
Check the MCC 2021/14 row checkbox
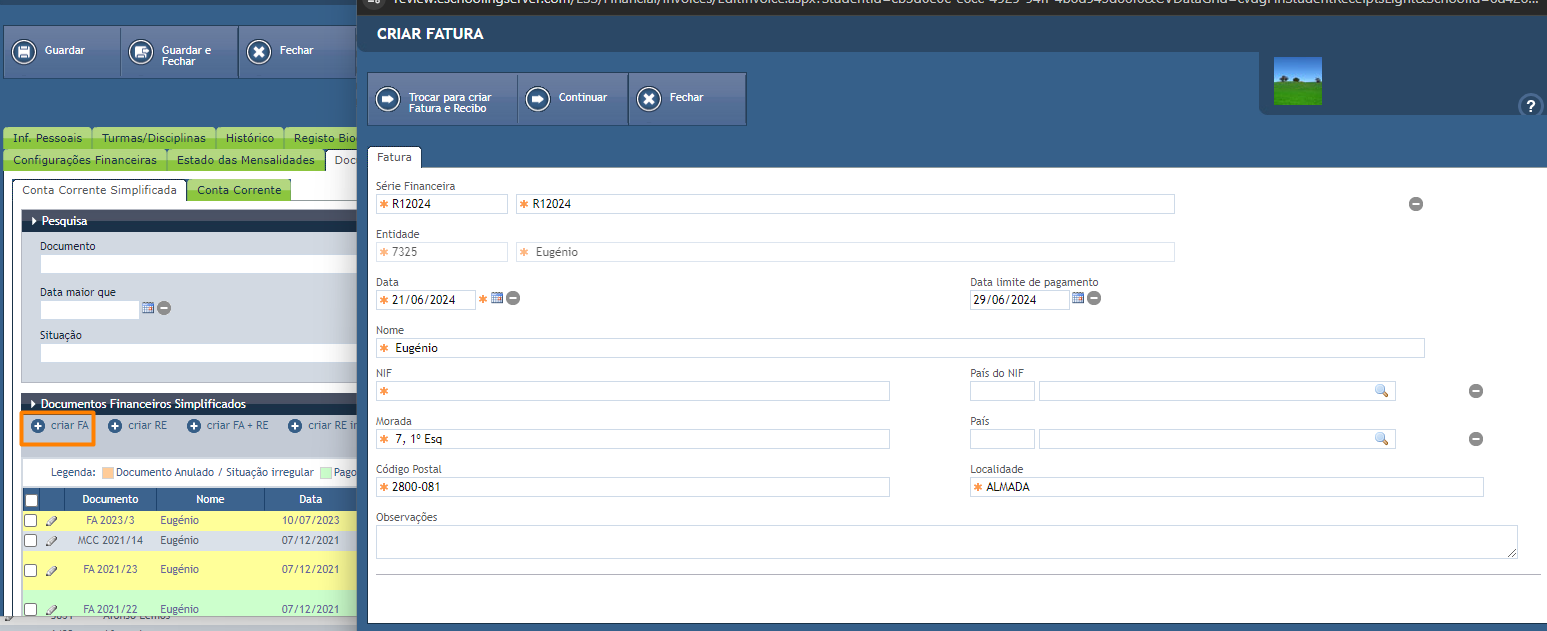point(30,540)
